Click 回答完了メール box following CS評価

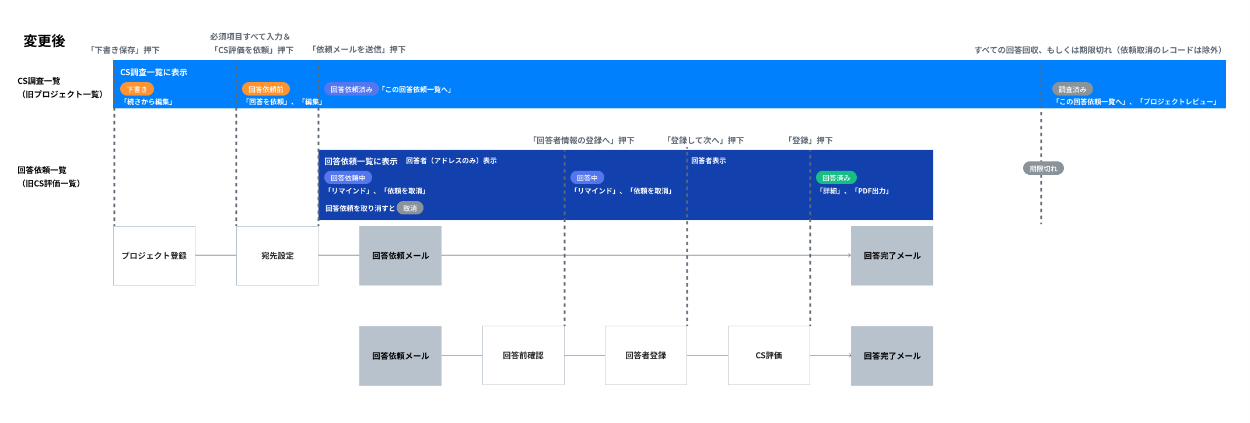[x=892, y=356]
